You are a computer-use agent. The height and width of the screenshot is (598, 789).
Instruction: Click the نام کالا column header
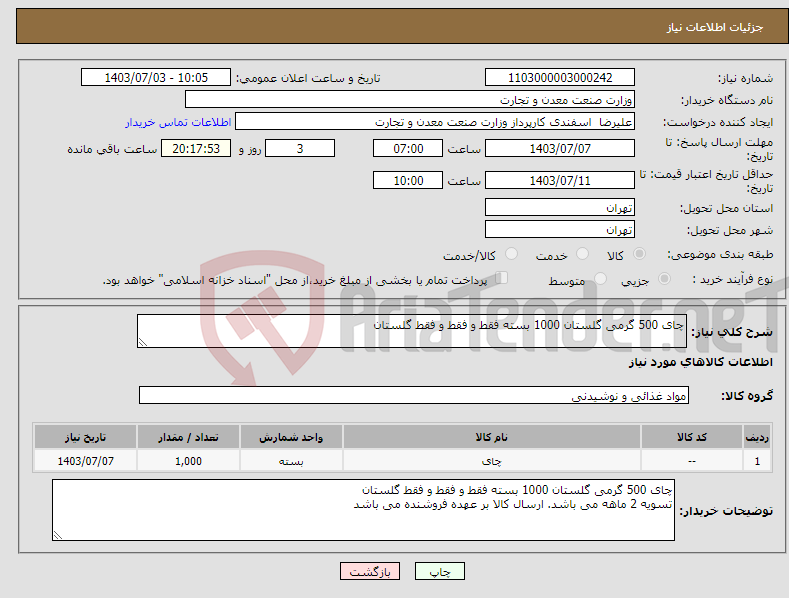click(492, 437)
